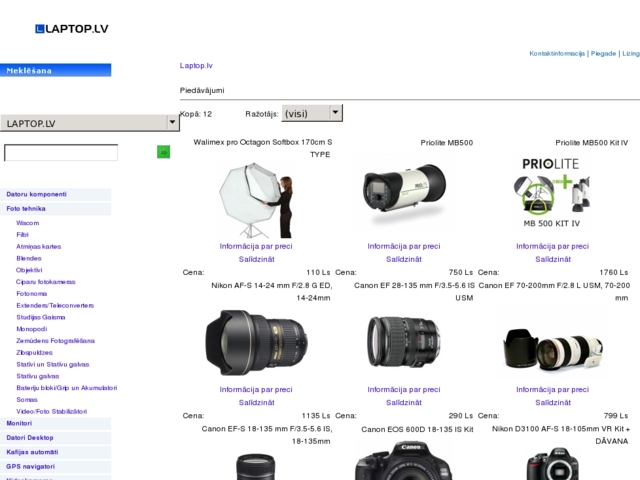Viewport: 640px width, 480px height.
Task: Select the Wacom subcategory
Action: pos(28,223)
